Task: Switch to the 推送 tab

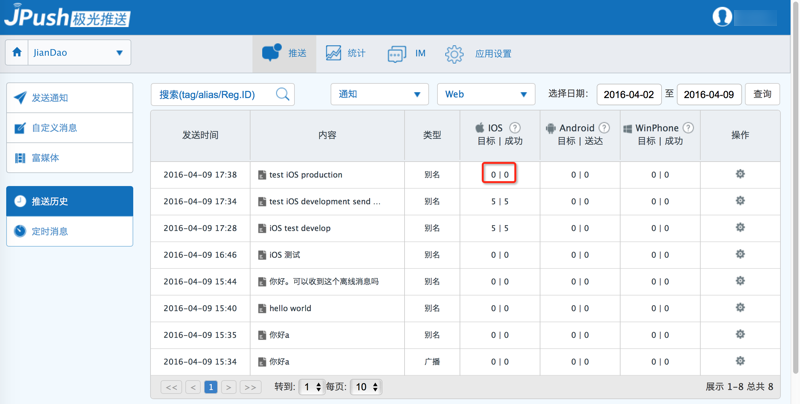Action: click(x=284, y=53)
